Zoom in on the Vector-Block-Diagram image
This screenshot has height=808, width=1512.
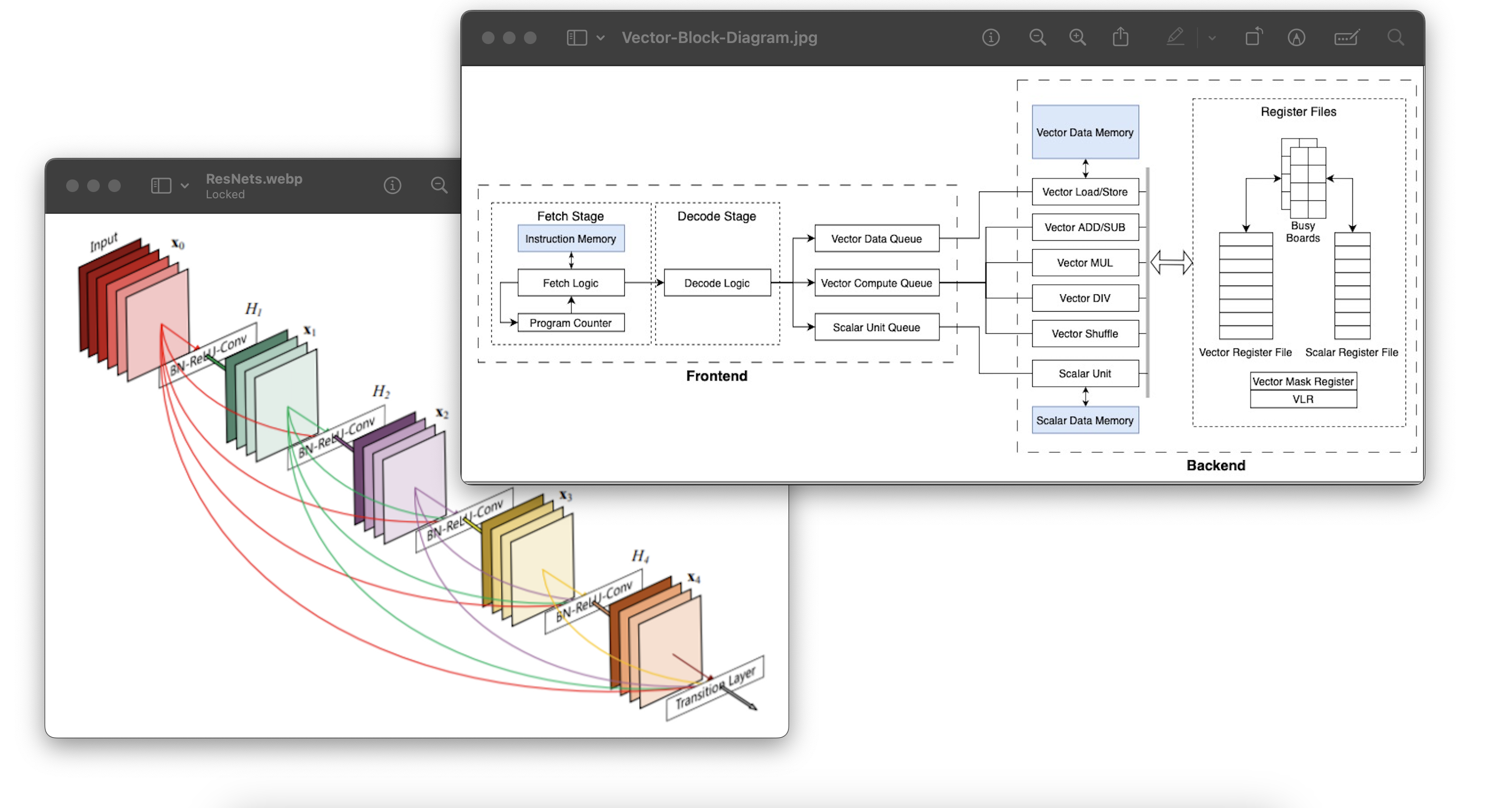[x=1077, y=38]
